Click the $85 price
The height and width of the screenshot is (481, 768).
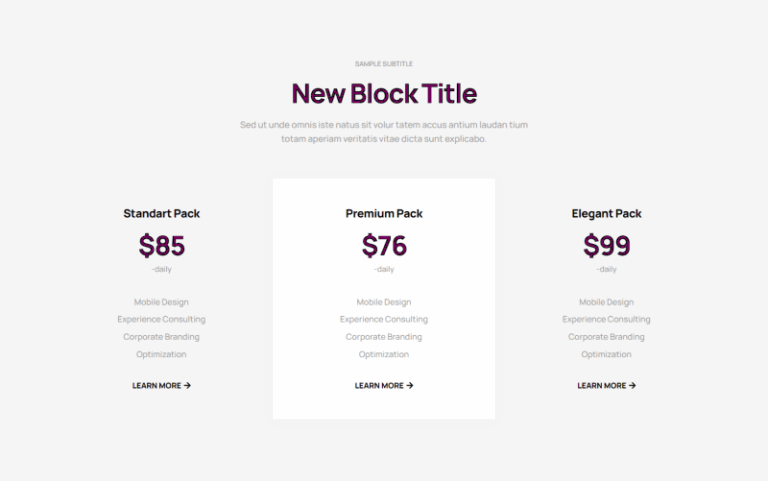[x=162, y=245]
